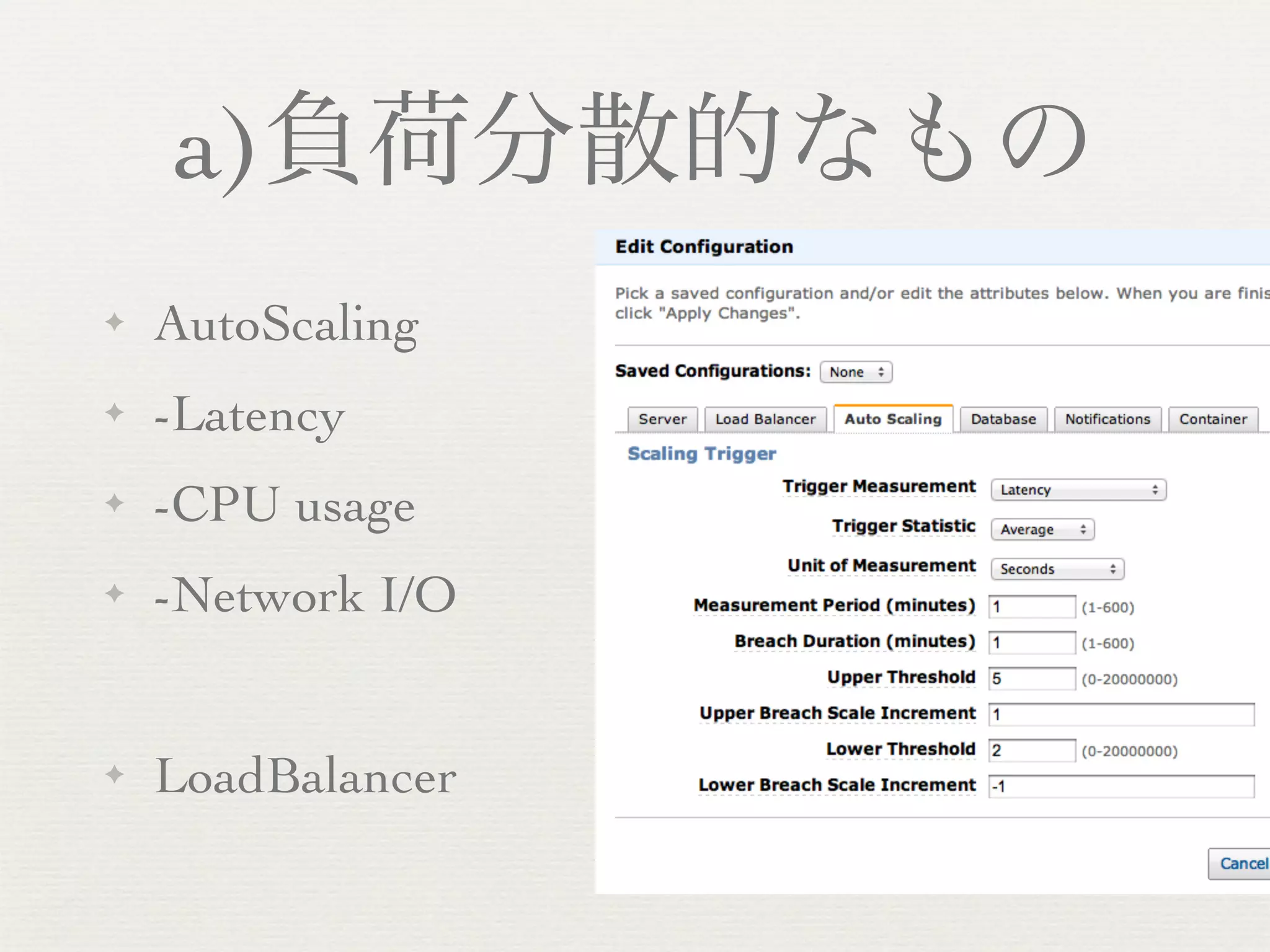Open the Trigger Measurement Latency dropdown
This screenshot has width=1270, height=952.
(1078, 490)
